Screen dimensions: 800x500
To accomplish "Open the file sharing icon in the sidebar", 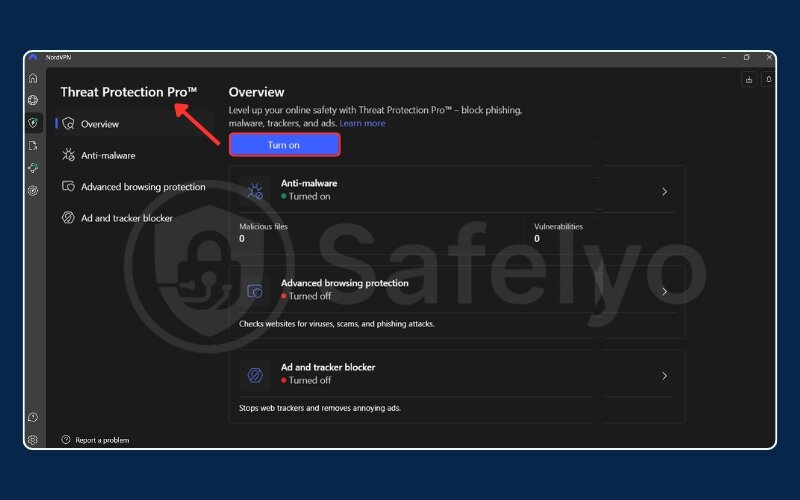I will click(33, 145).
